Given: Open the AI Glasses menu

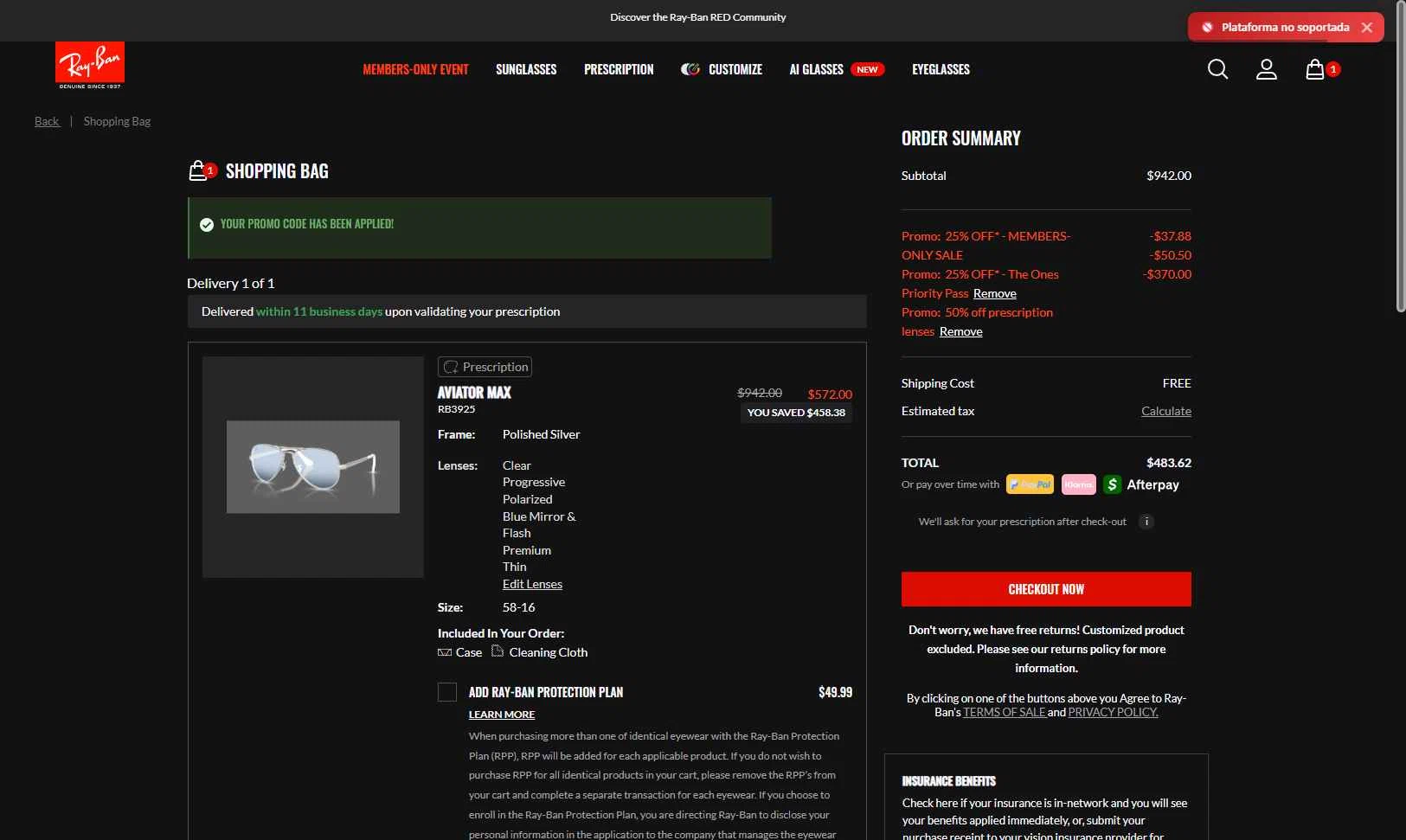Looking at the screenshot, I should click(816, 69).
